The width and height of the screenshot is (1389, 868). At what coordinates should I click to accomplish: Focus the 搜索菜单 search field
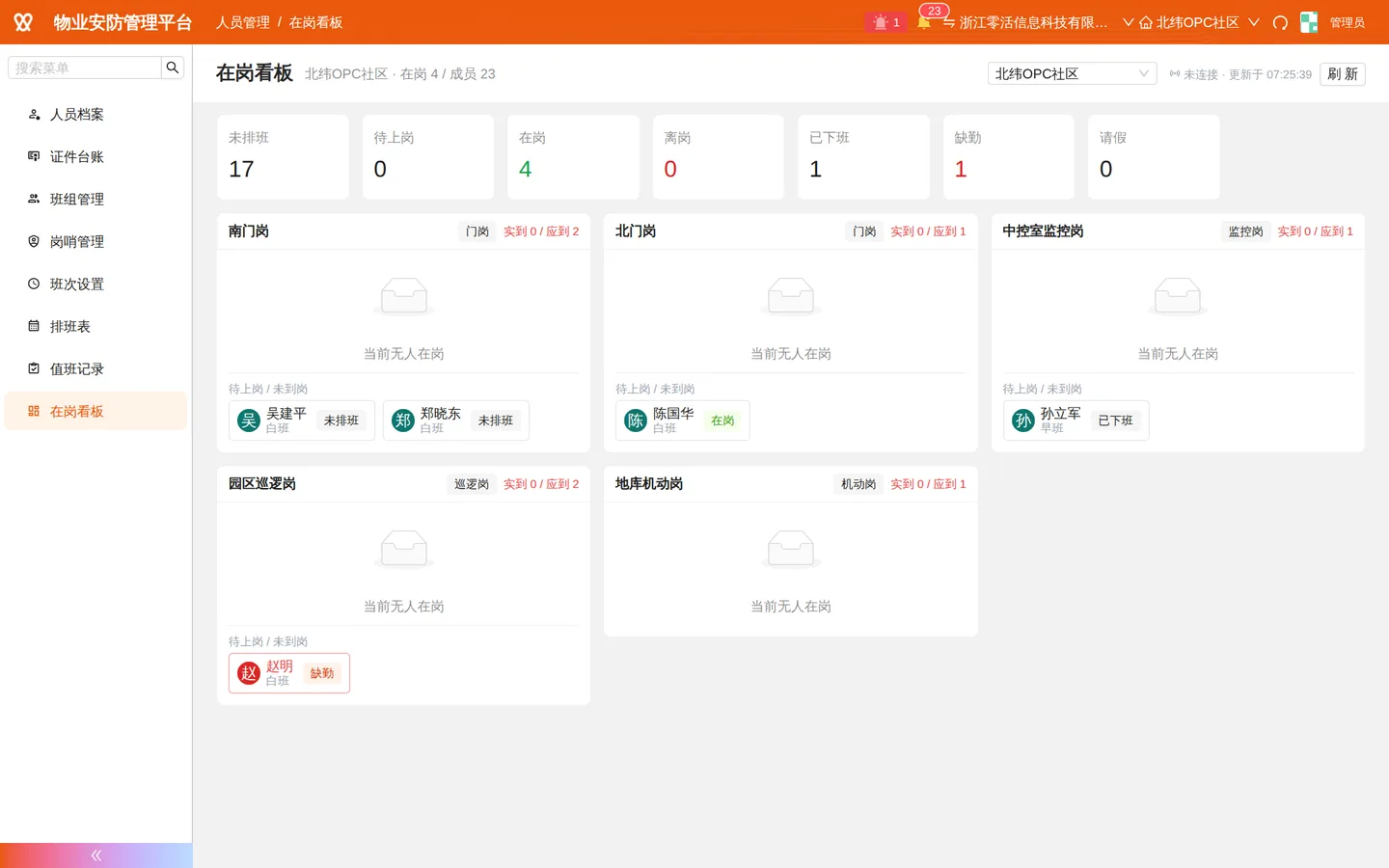tap(85, 68)
